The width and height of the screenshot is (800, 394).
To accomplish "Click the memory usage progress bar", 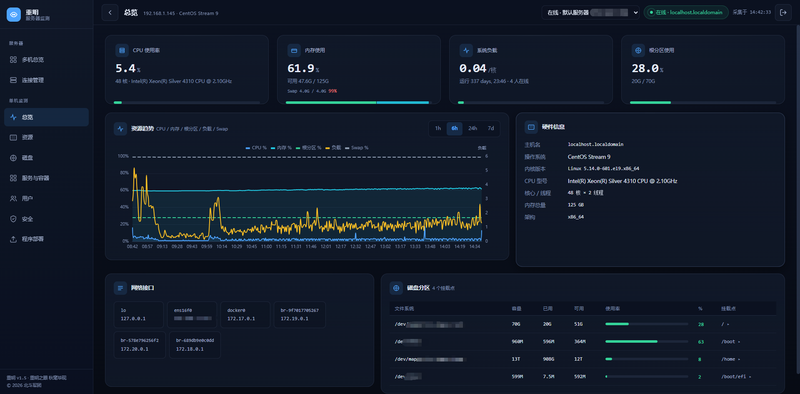I will tap(357, 103).
